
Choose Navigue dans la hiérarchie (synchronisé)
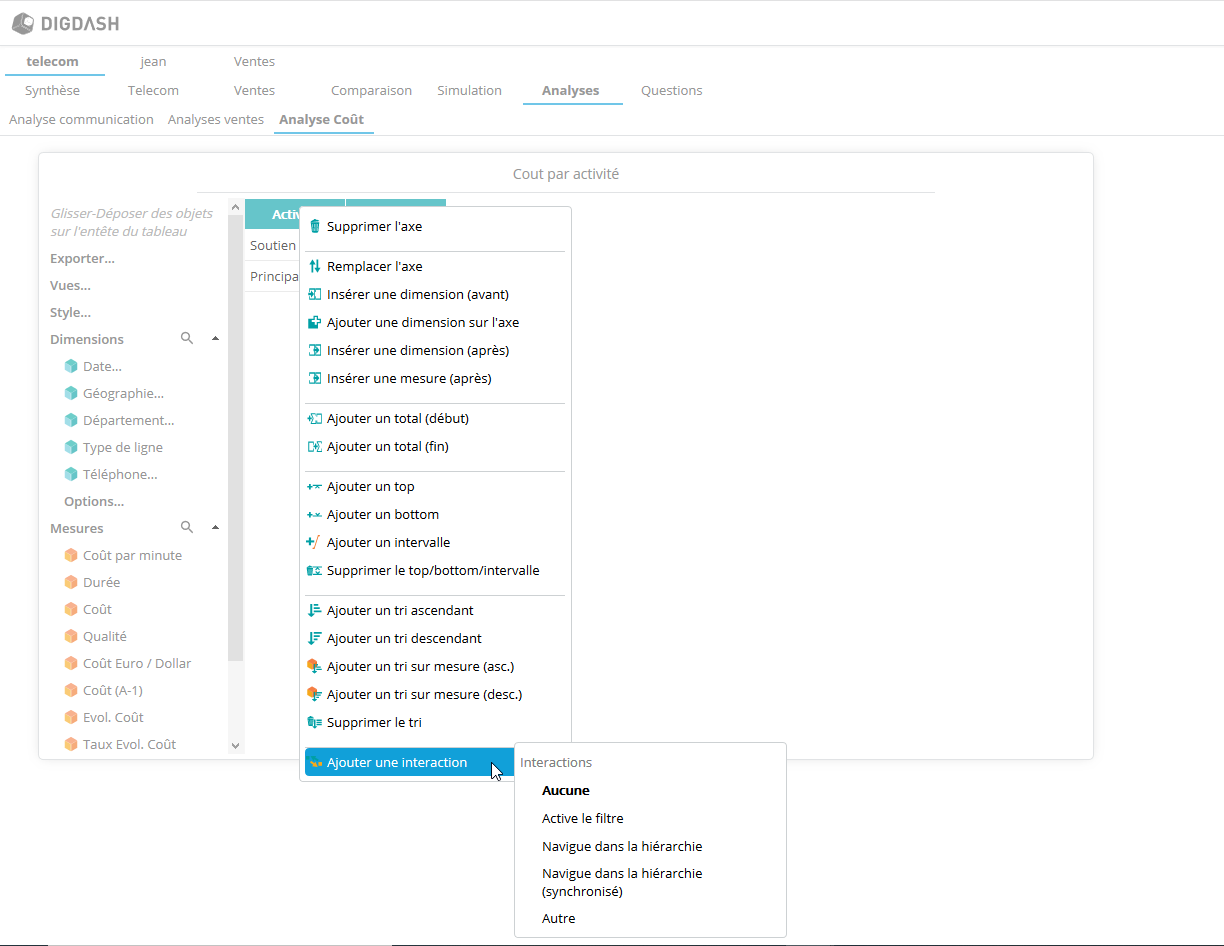point(622,882)
